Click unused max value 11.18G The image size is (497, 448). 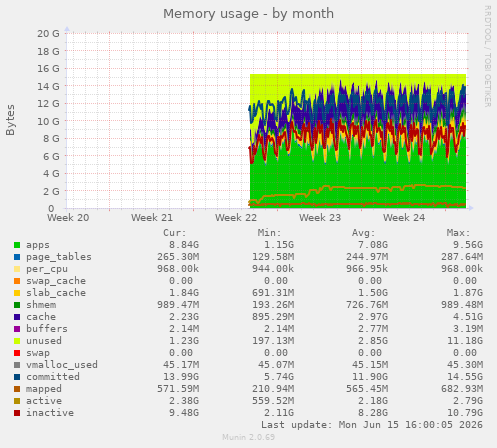coord(465,341)
